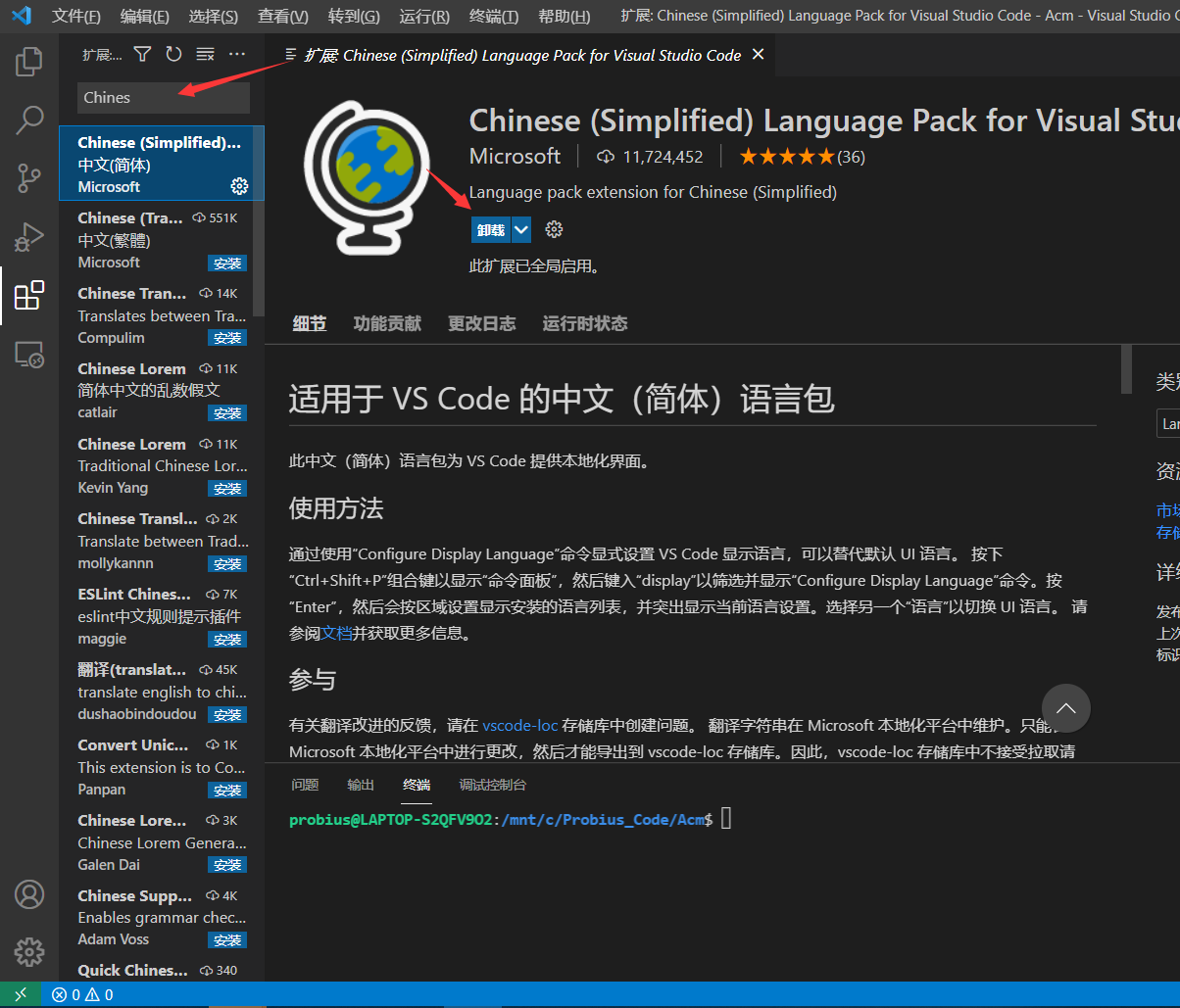The image size is (1180, 1008).
Task: Switch to 运行时状态 tab
Action: (x=585, y=323)
